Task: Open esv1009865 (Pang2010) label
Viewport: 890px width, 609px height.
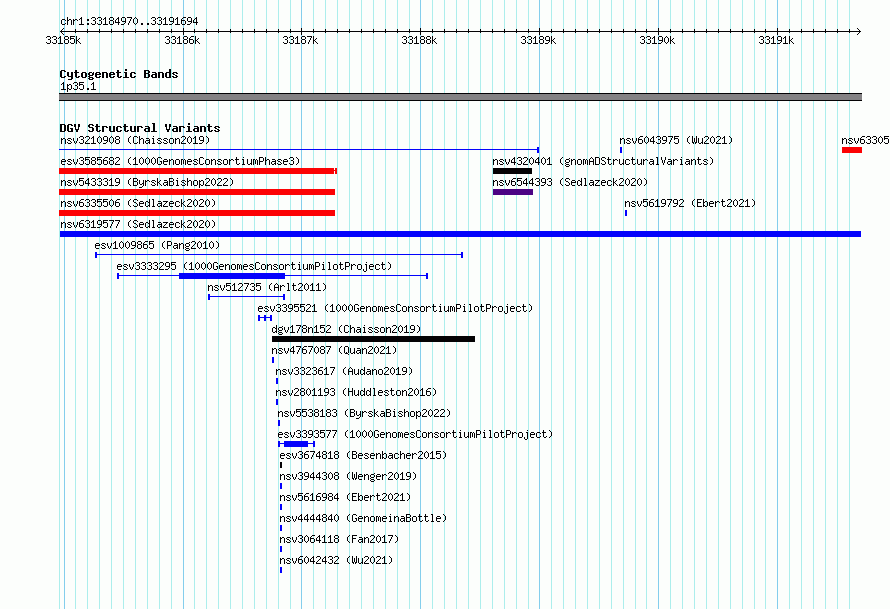Action: (157, 245)
